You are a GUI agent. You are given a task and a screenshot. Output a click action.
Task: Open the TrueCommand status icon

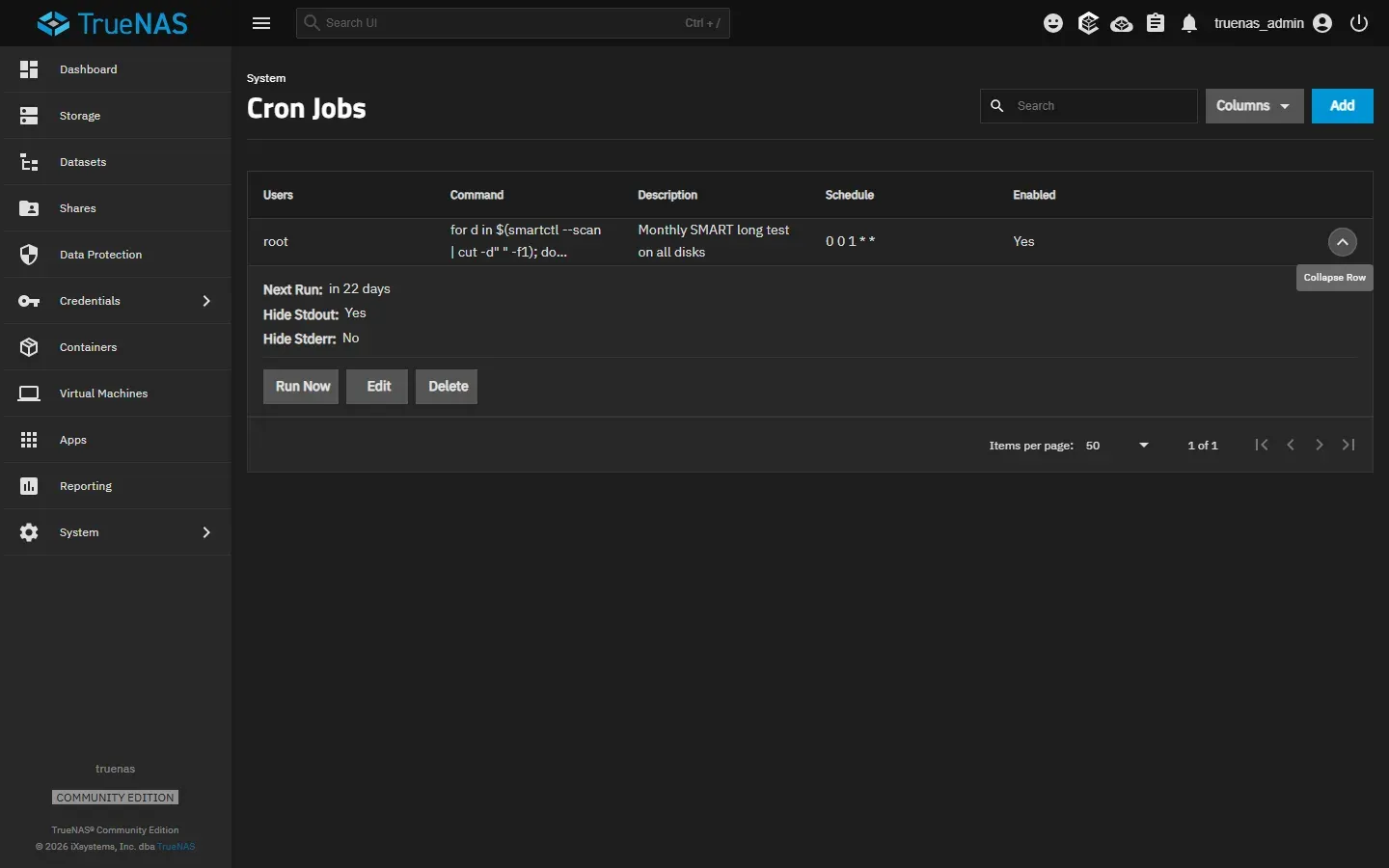[1088, 23]
